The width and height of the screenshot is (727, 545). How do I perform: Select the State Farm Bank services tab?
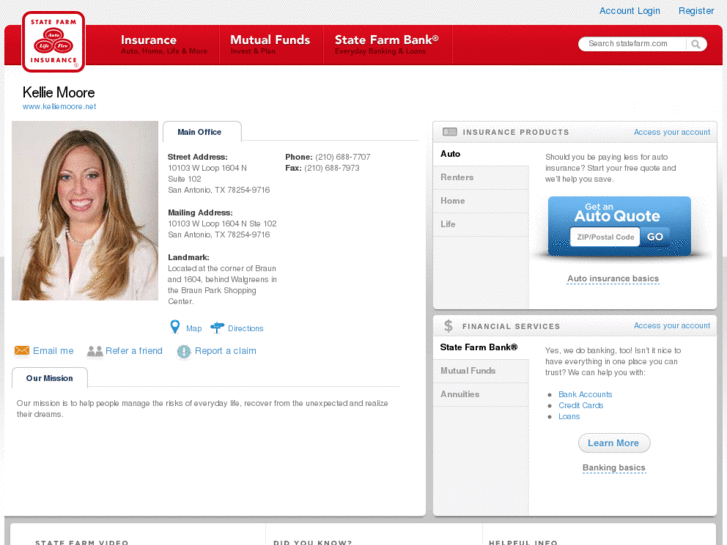pyautogui.click(x=481, y=347)
